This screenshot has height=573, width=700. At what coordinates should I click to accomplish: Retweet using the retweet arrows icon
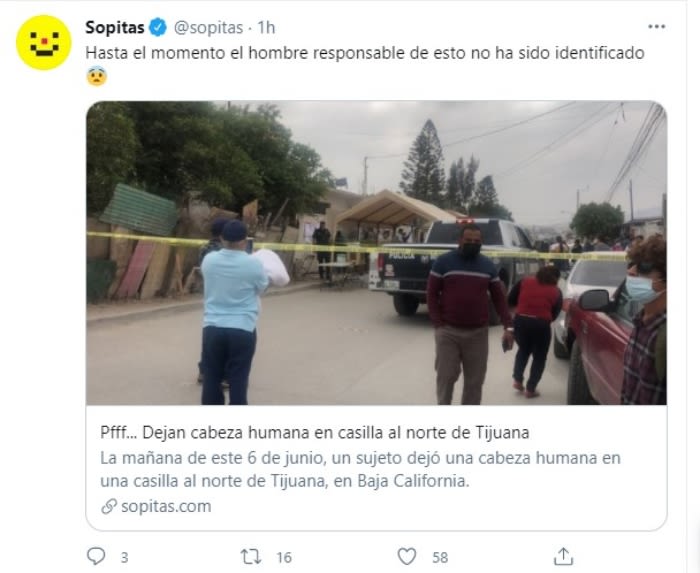[250, 556]
